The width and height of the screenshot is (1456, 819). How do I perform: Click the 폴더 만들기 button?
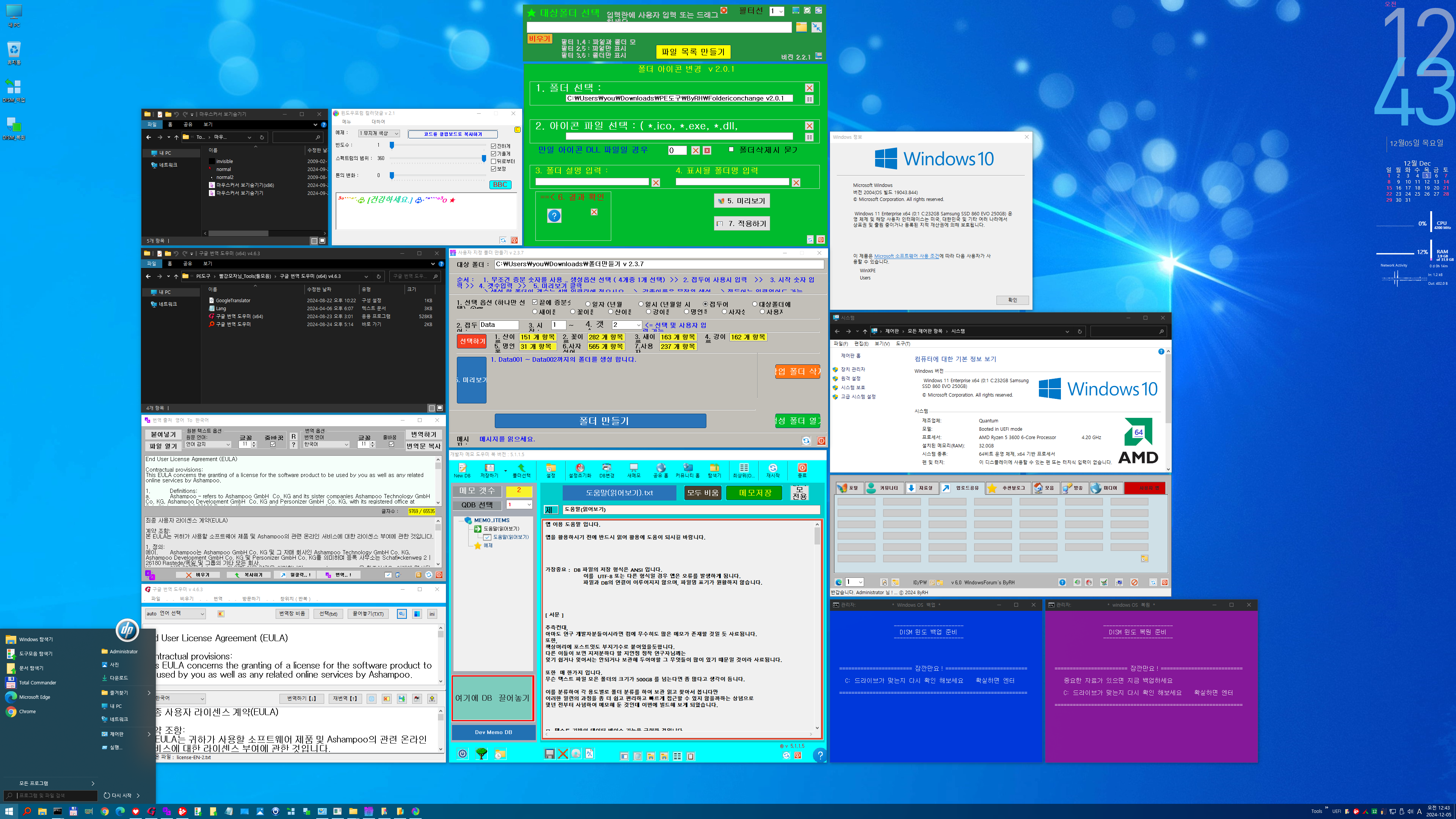pyautogui.click(x=600, y=420)
